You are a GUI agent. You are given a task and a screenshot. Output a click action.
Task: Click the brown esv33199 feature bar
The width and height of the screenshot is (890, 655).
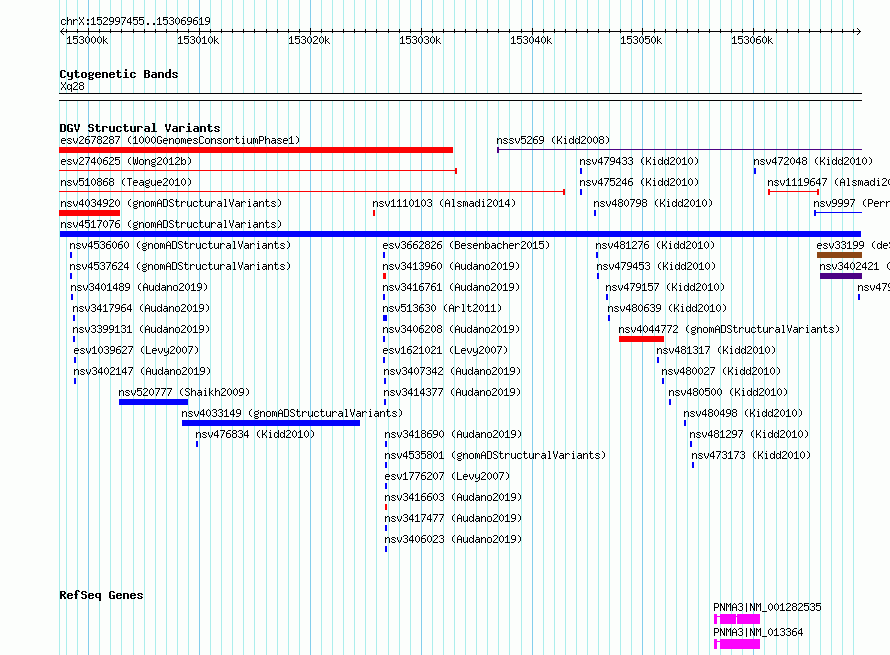tap(839, 255)
